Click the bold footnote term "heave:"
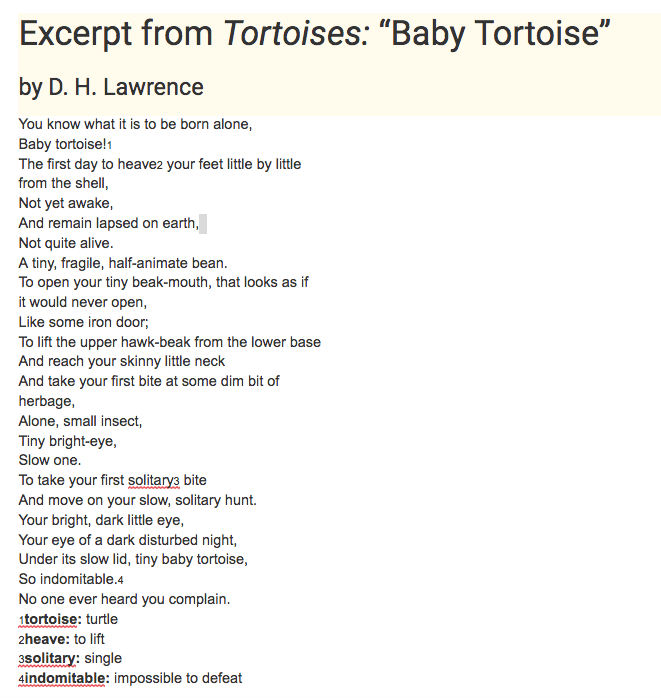Image resolution: width=661 pixels, height=698 pixels. [x=48, y=639]
